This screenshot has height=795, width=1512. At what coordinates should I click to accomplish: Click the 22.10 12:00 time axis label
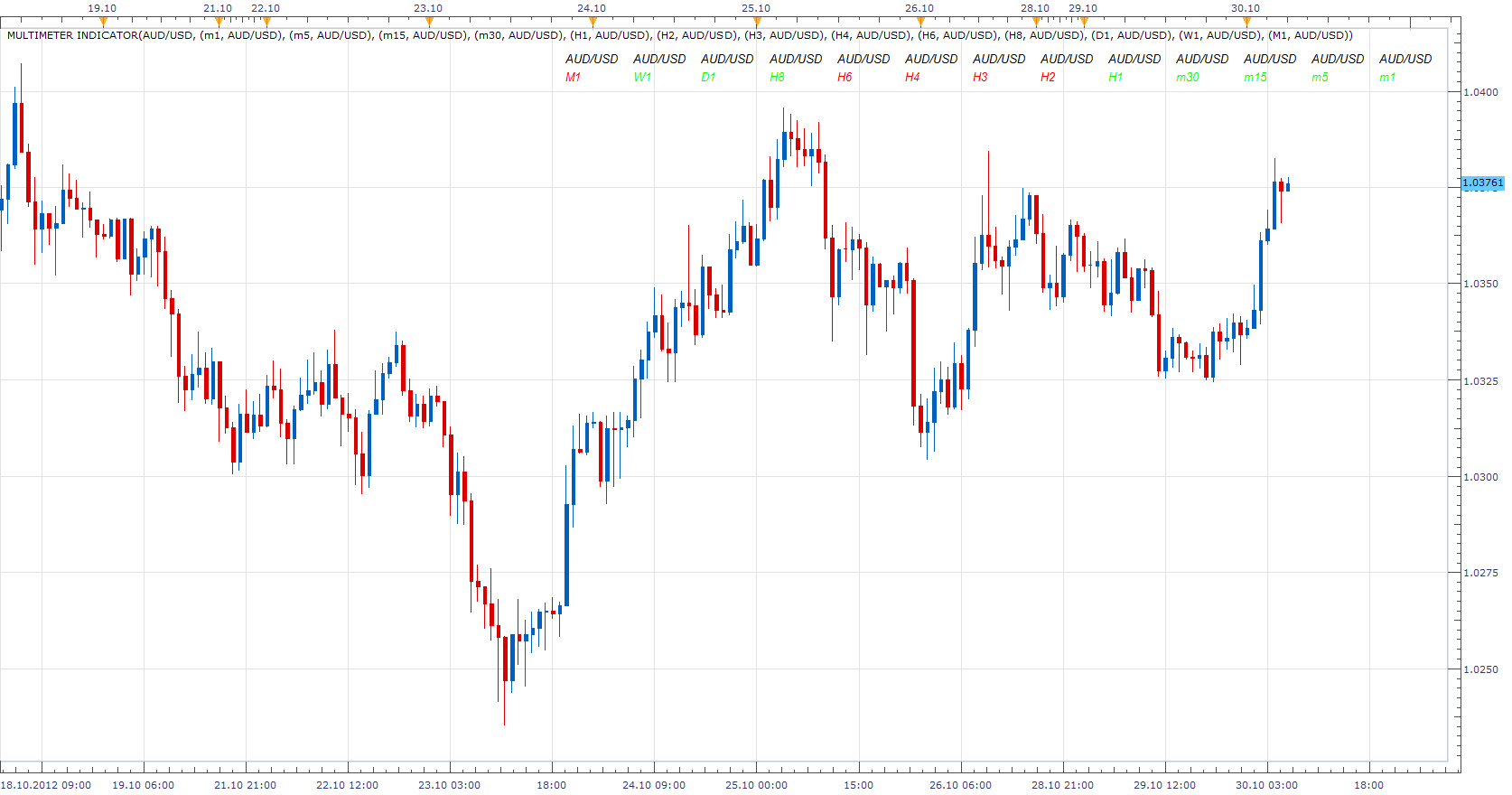pyautogui.click(x=348, y=785)
